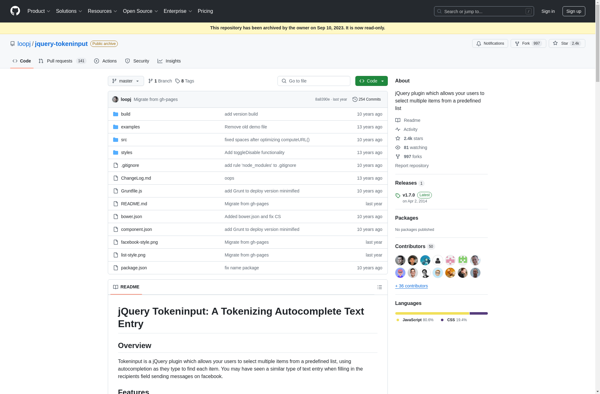
Task: Click Report repository link
Action: (412, 166)
